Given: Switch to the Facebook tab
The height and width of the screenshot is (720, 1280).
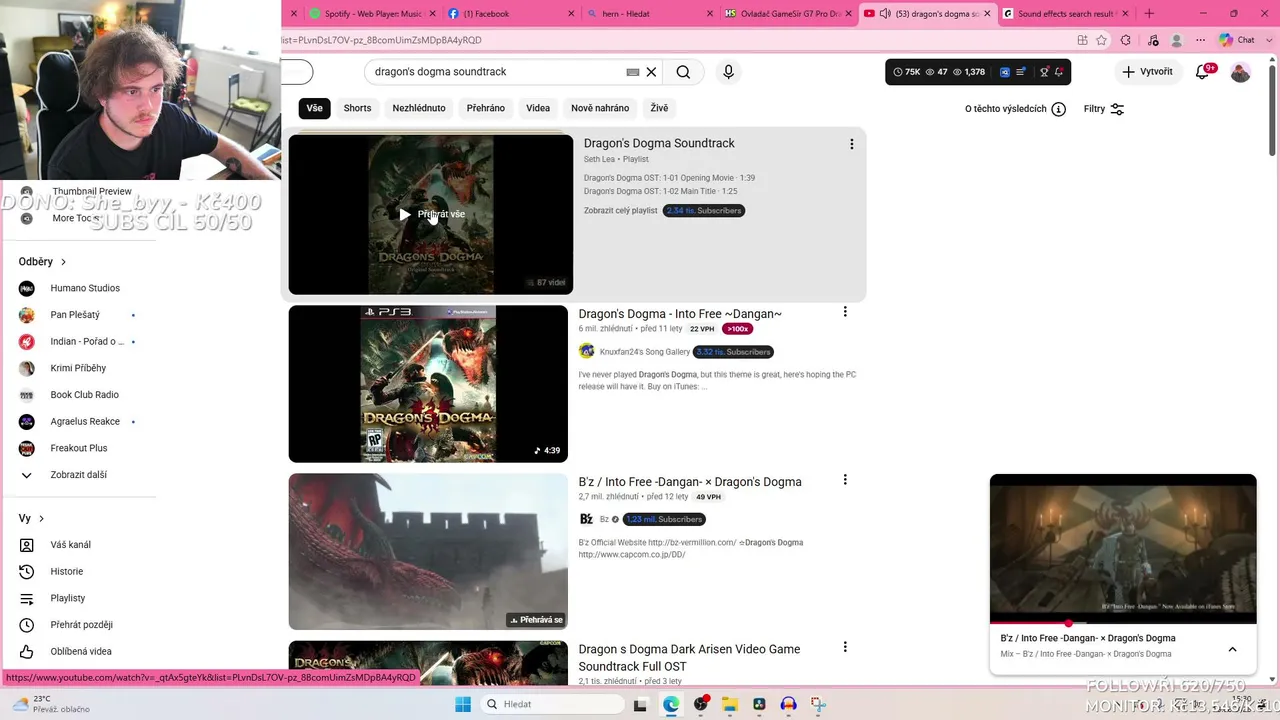Looking at the screenshot, I should tap(510, 13).
